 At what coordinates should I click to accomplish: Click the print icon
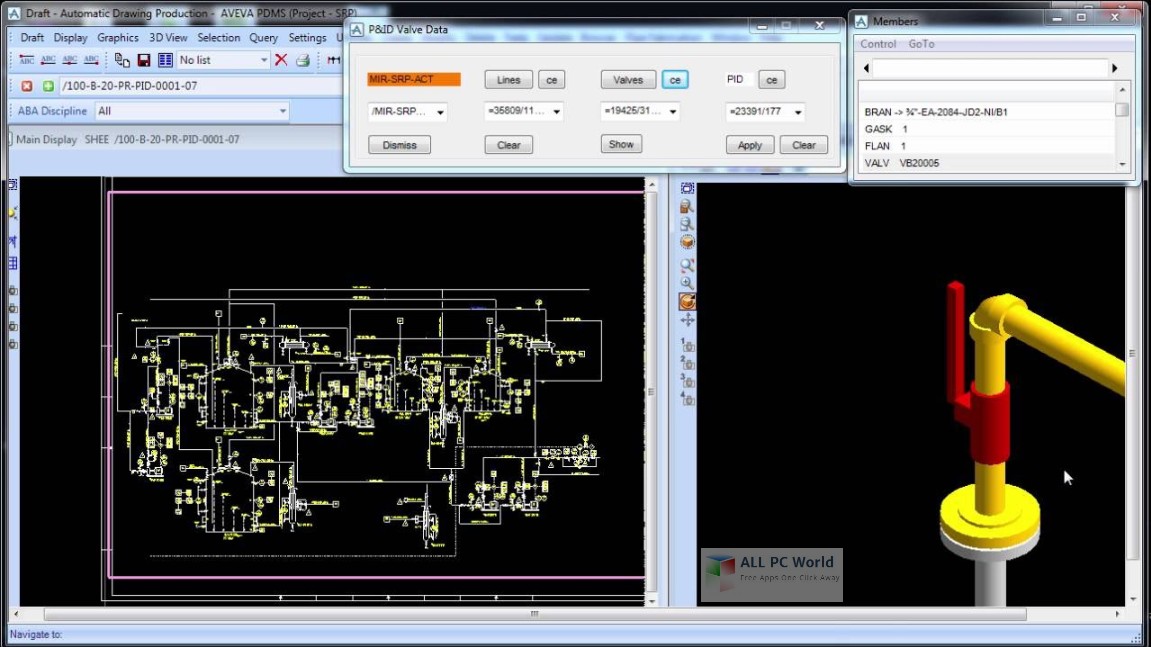[303, 61]
